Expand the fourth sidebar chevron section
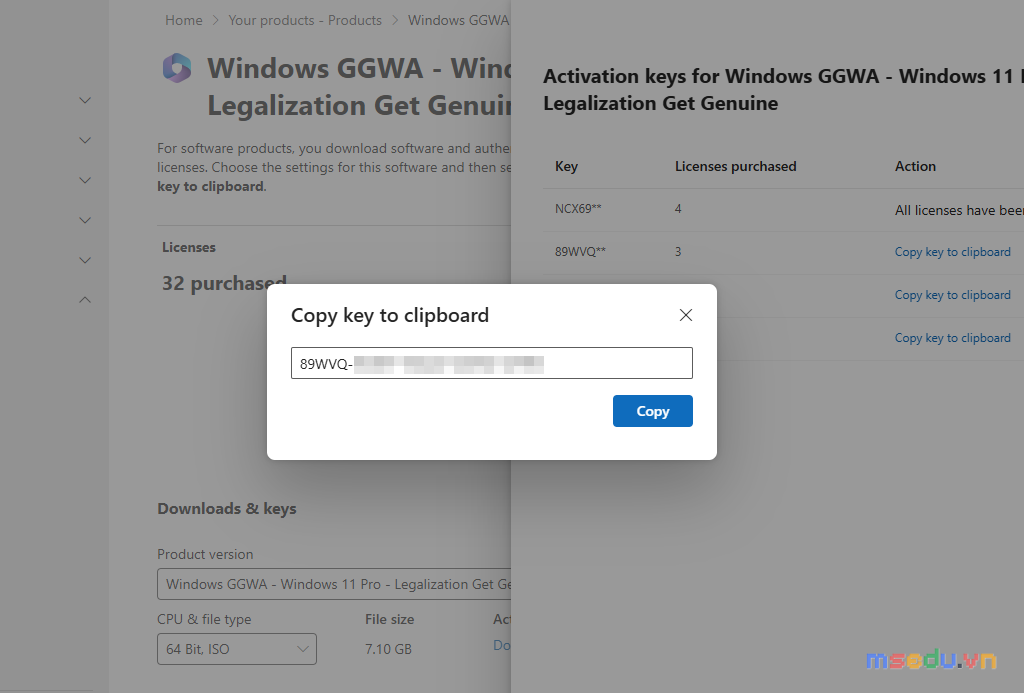The width and height of the screenshot is (1024, 693). click(85, 220)
